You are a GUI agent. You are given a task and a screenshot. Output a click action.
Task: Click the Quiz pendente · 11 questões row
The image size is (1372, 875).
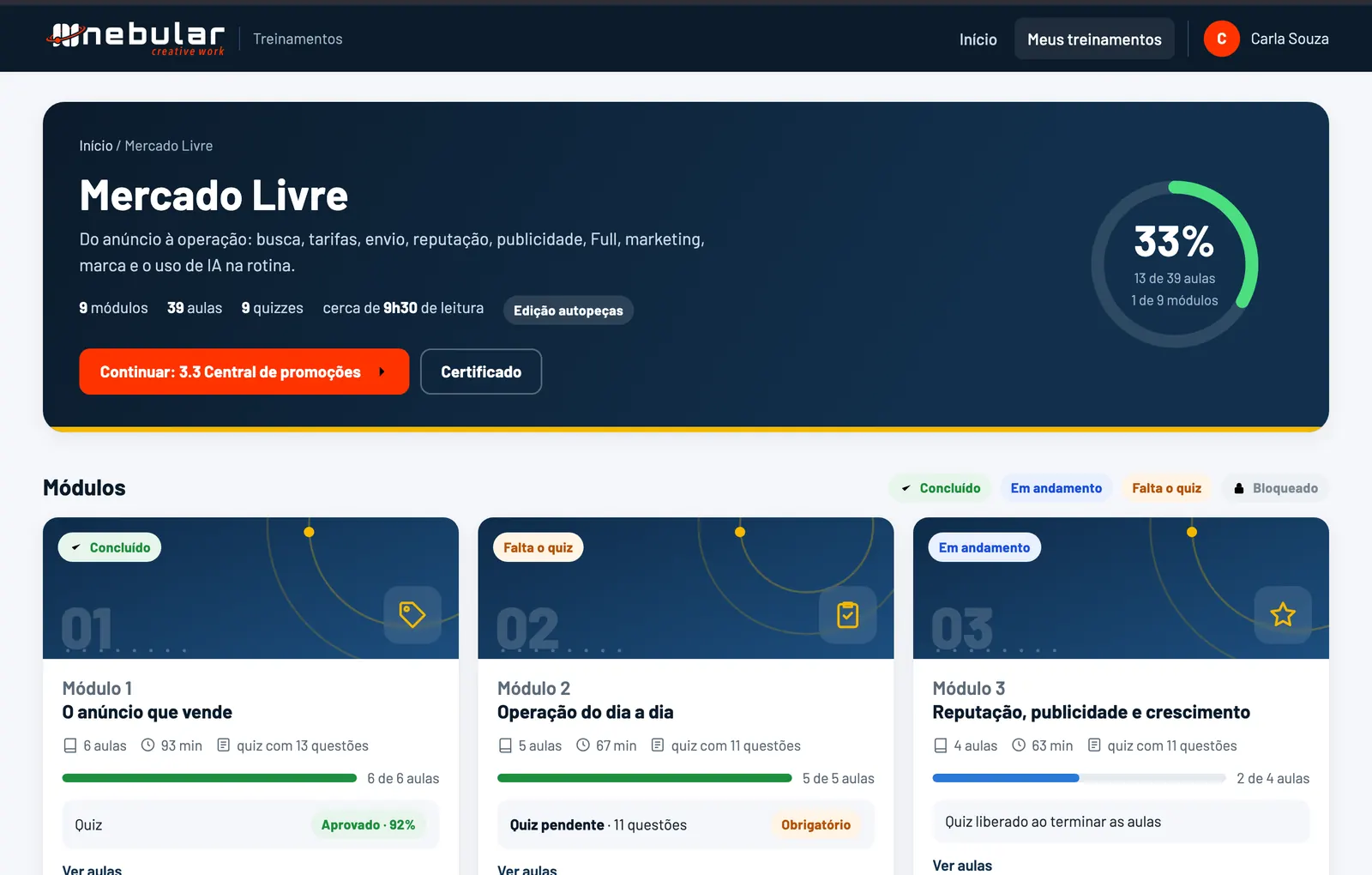click(x=686, y=824)
